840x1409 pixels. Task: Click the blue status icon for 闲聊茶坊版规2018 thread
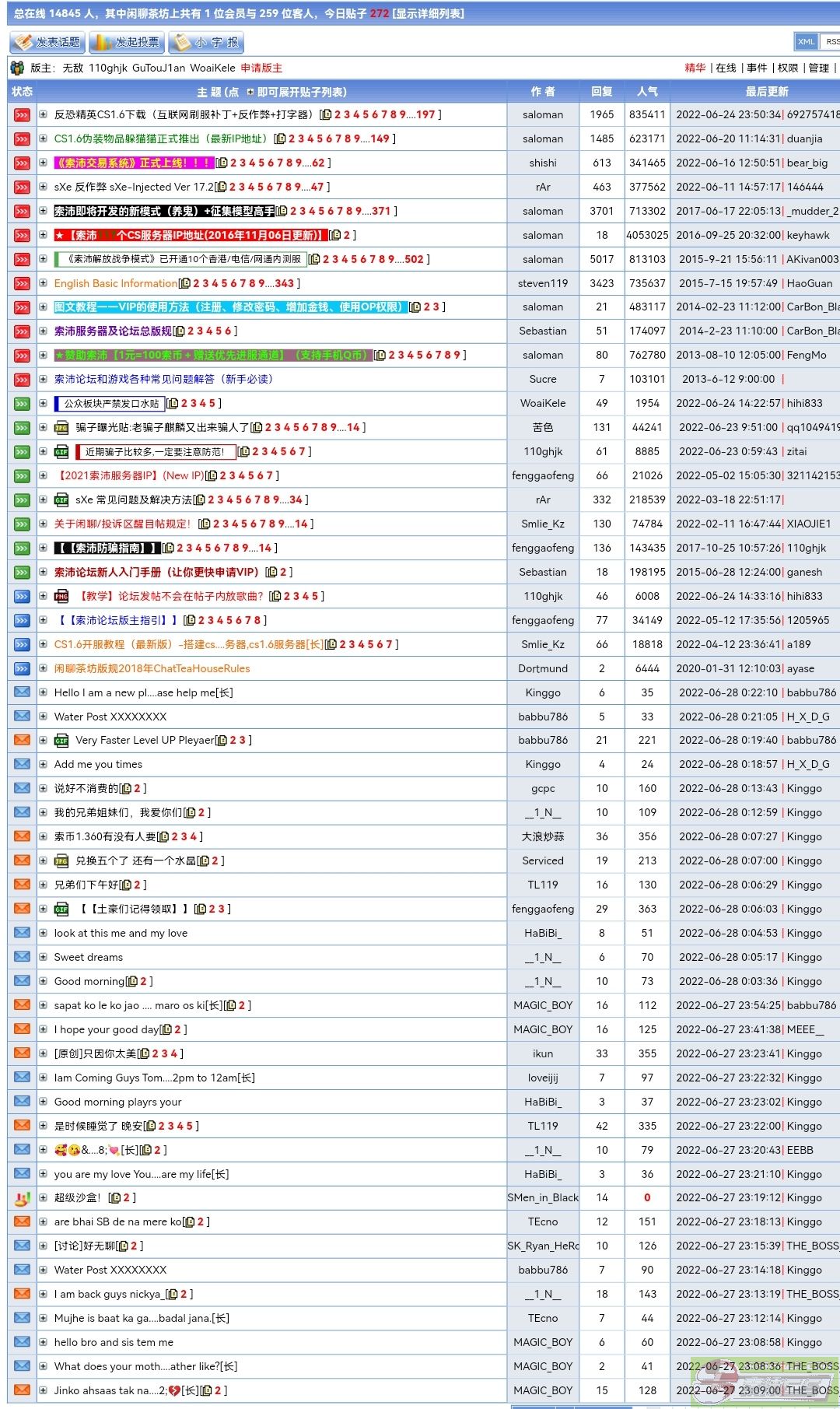point(22,668)
